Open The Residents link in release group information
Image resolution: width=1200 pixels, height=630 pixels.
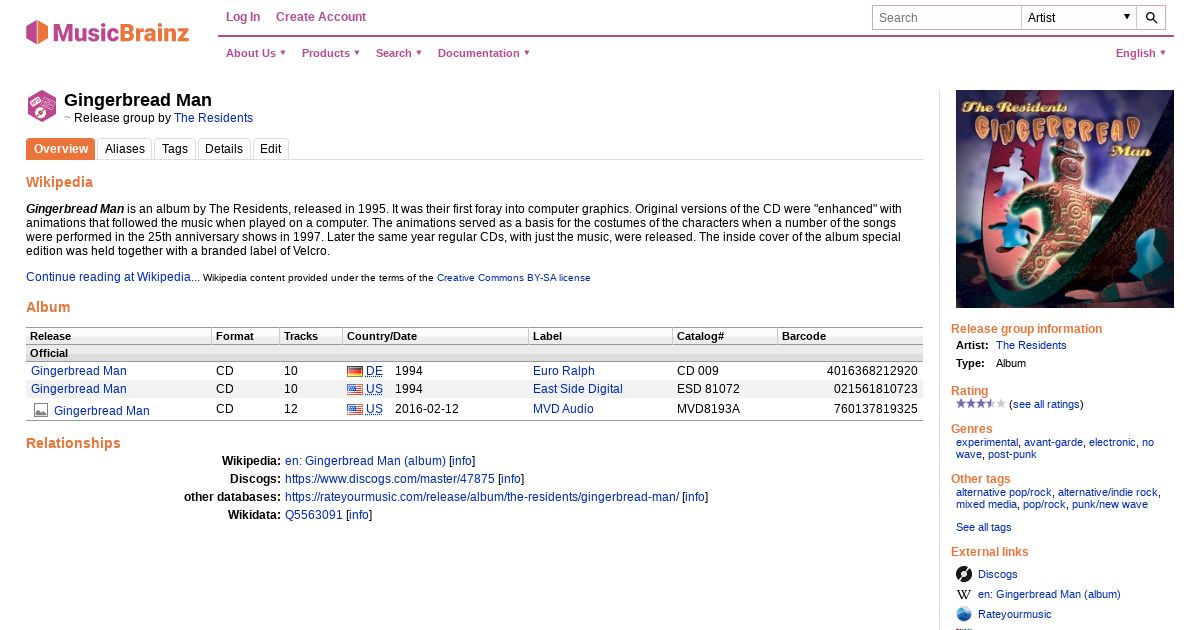click(1031, 345)
